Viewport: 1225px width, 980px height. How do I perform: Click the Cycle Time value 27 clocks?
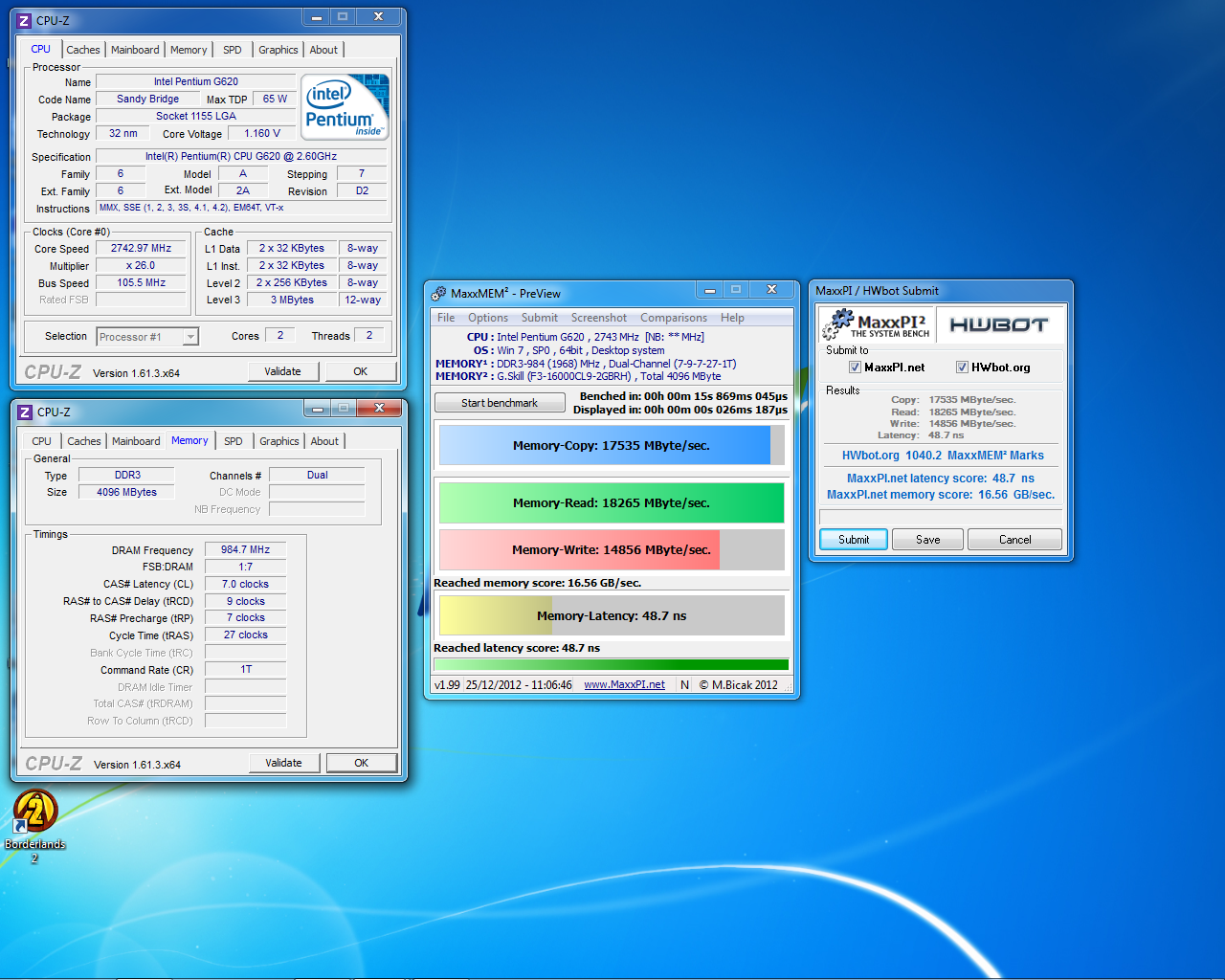pyautogui.click(x=246, y=635)
